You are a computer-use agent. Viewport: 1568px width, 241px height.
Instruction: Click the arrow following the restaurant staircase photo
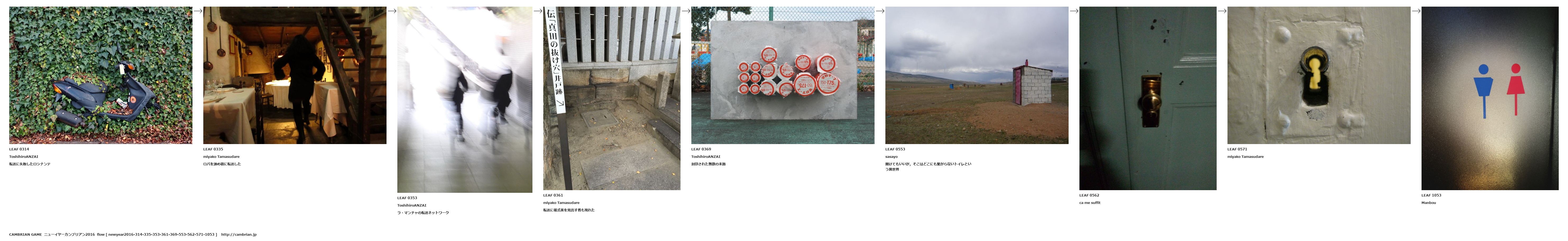(x=392, y=11)
